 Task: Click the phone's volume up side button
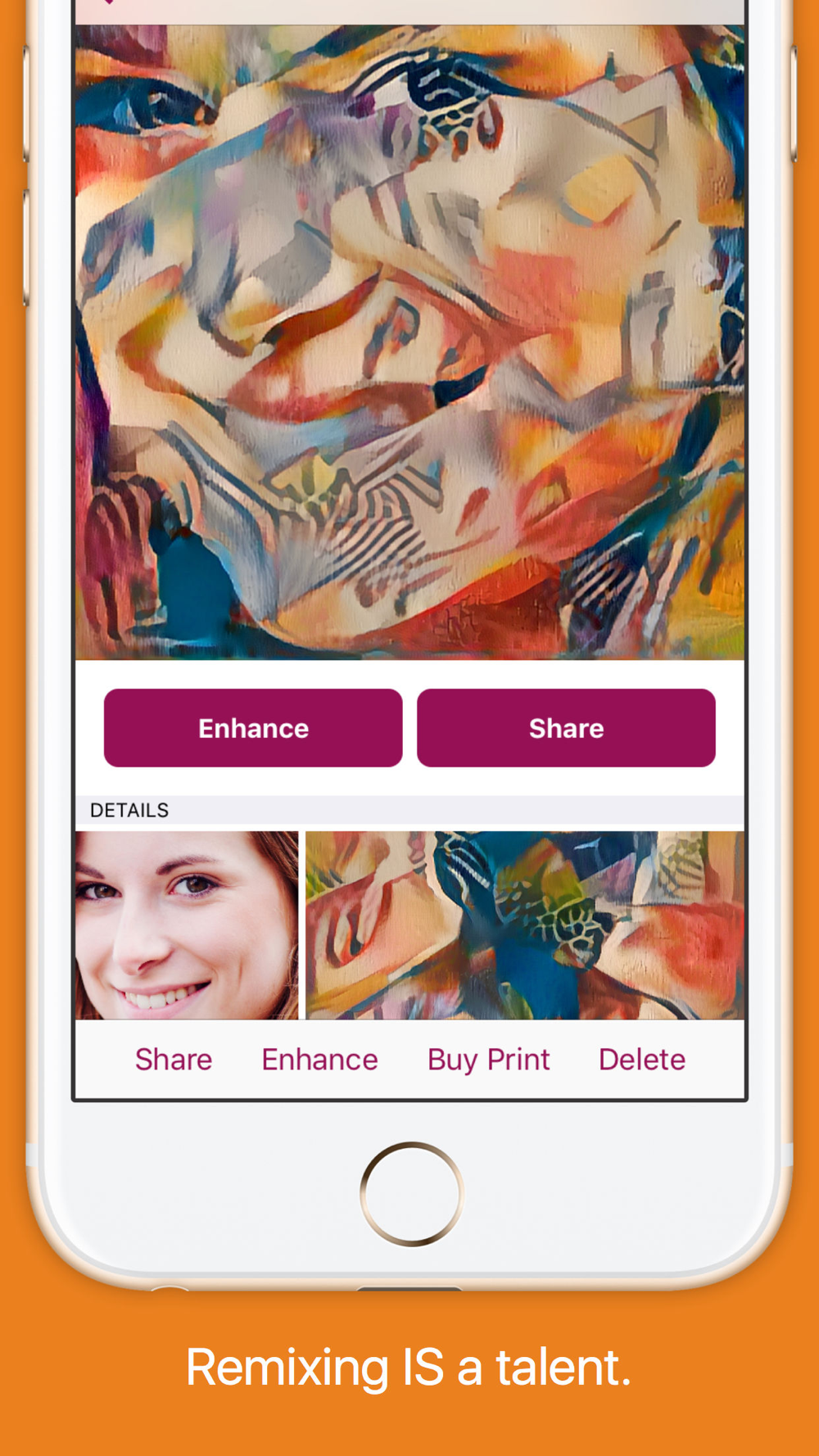26,102
